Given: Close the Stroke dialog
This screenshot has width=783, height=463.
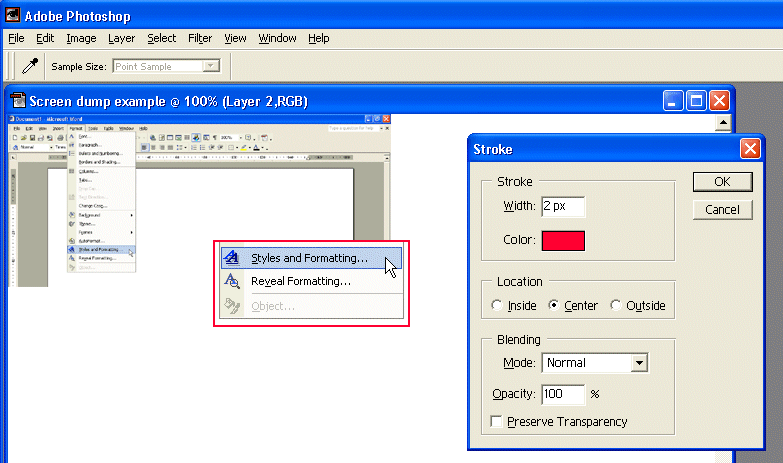Looking at the screenshot, I should pyautogui.click(x=750, y=149).
